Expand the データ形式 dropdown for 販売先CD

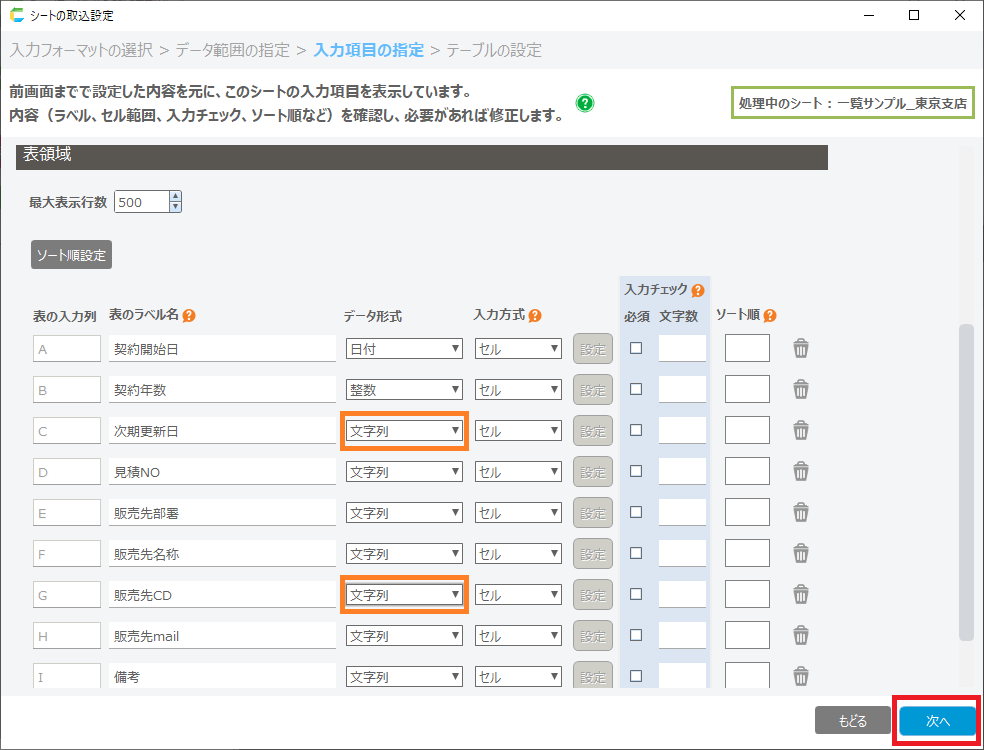(404, 595)
